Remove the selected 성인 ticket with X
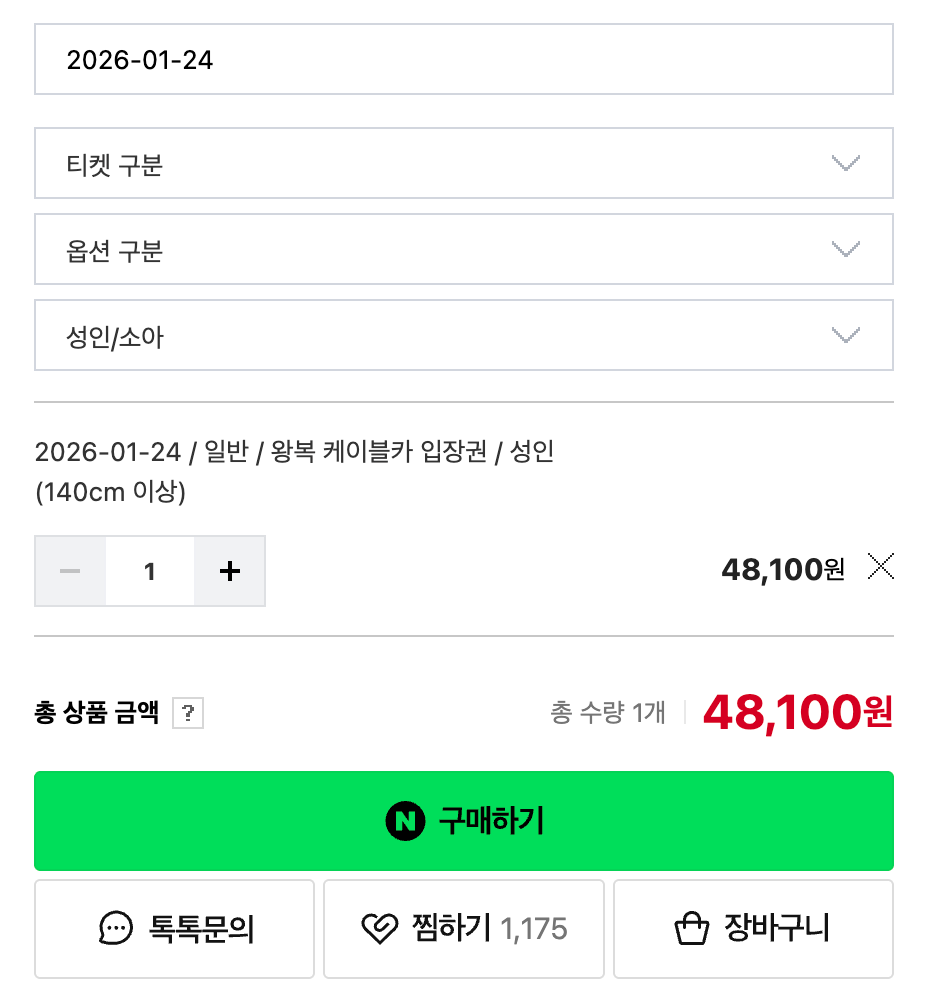930x996 pixels. point(881,568)
